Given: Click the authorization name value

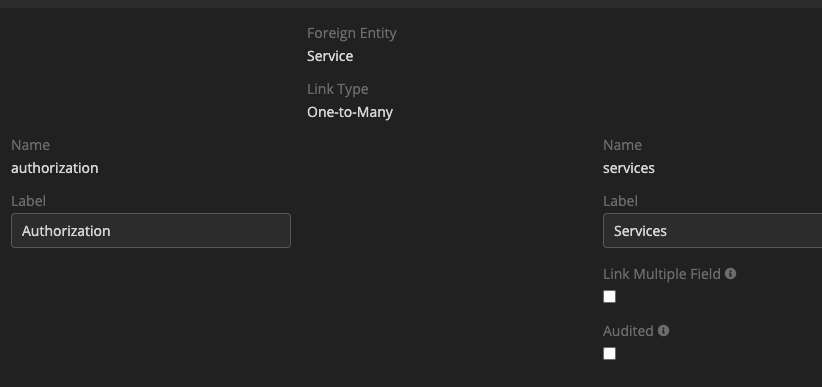Looking at the screenshot, I should 55,168.
